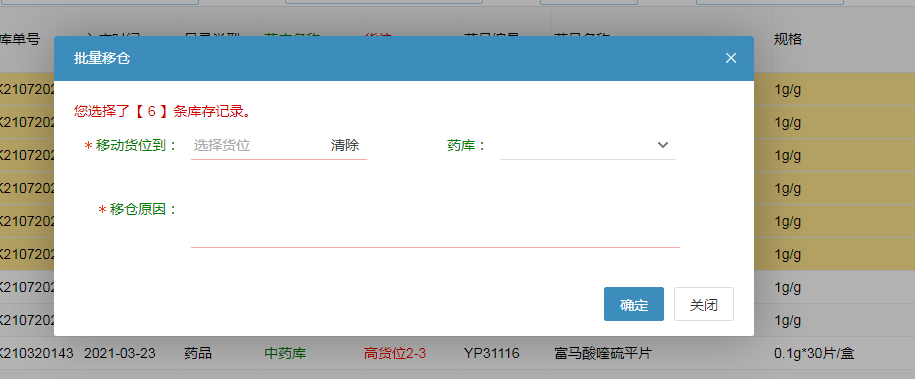Viewport: 915px width, 379px height.
Task: Click the 移动货位到 label
Action: pyautogui.click(x=136, y=145)
